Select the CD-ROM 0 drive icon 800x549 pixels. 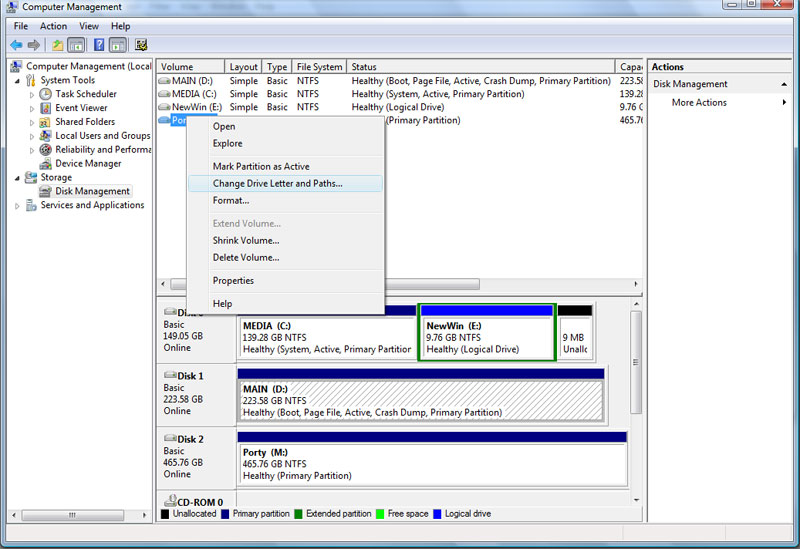(169, 501)
